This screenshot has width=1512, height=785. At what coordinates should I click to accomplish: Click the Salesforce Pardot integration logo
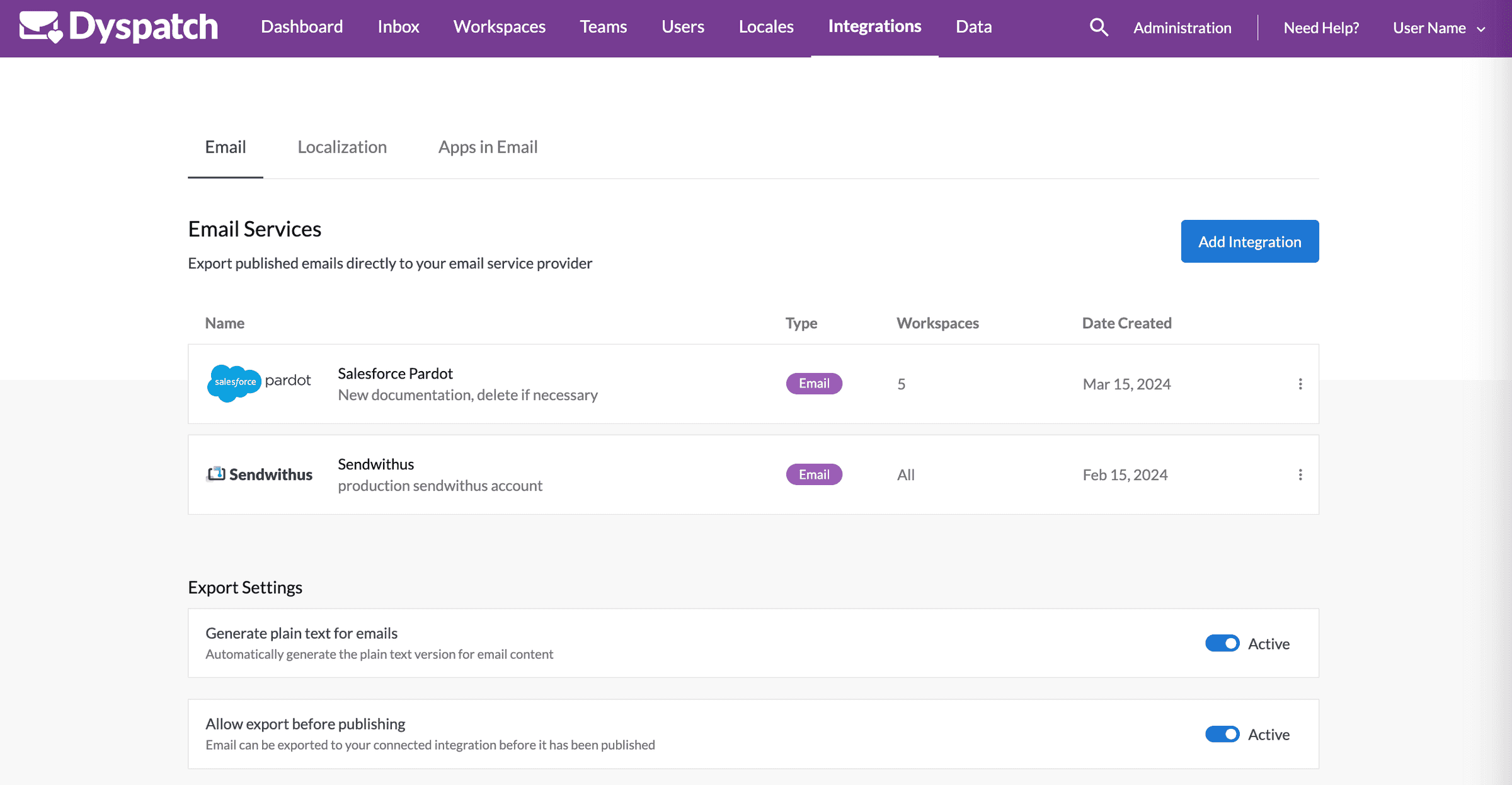click(260, 383)
